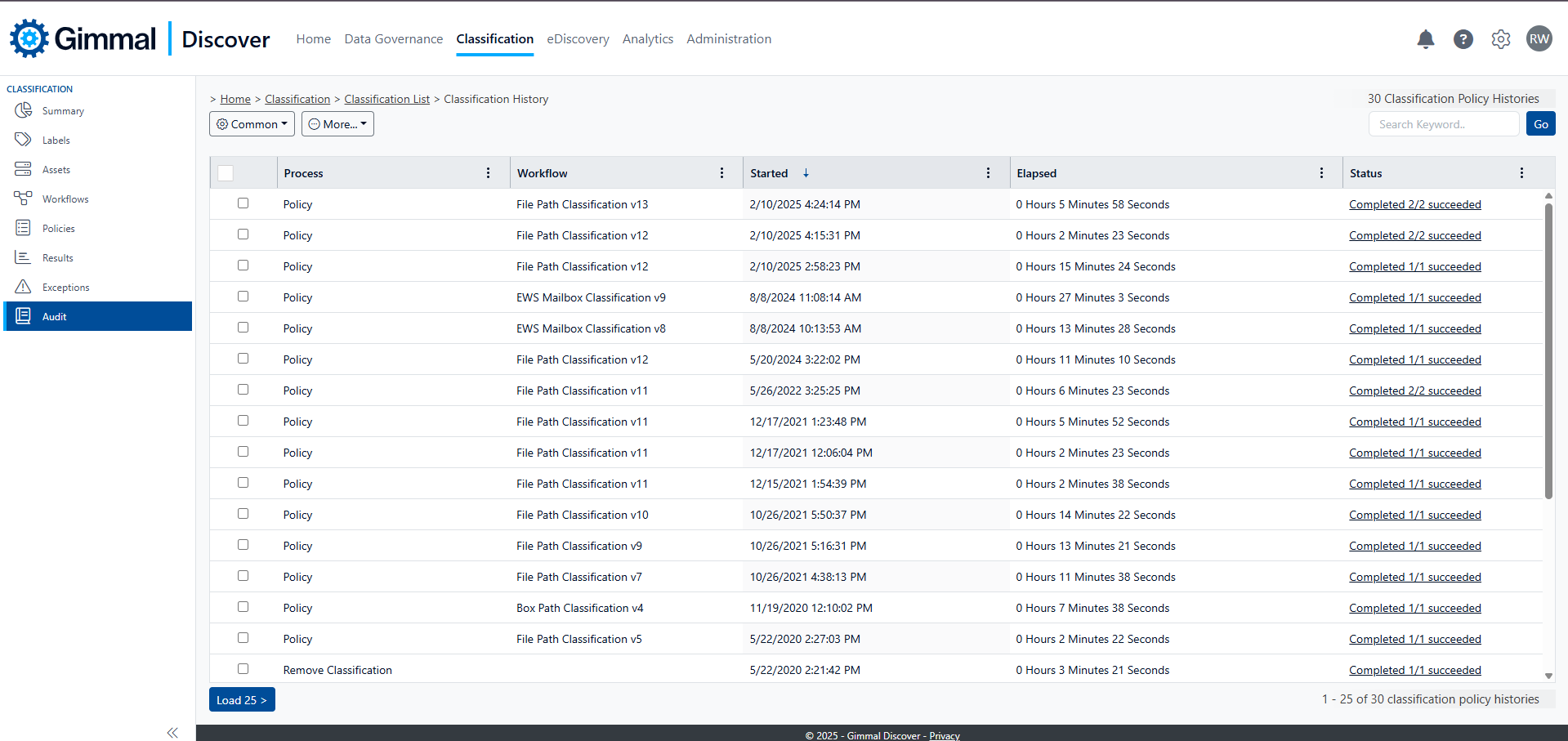Open Summary in the Classification sidebar
1568x741 pixels.
tap(63, 111)
